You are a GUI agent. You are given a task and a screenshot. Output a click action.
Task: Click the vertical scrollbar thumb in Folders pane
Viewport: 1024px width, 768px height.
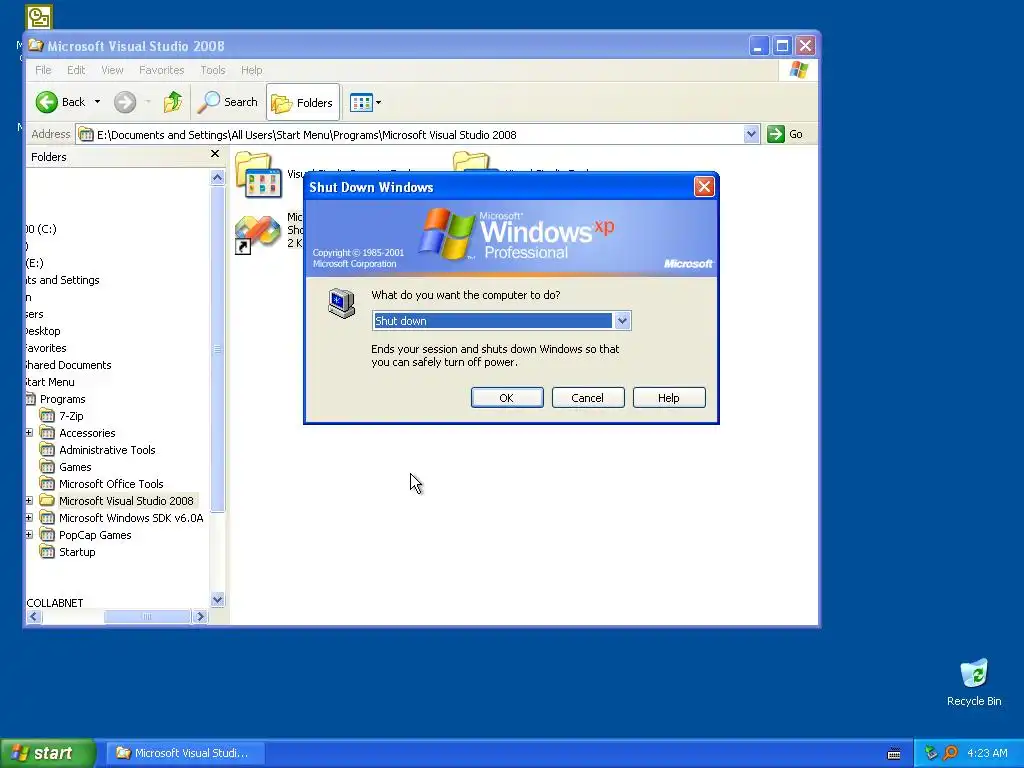tap(217, 349)
